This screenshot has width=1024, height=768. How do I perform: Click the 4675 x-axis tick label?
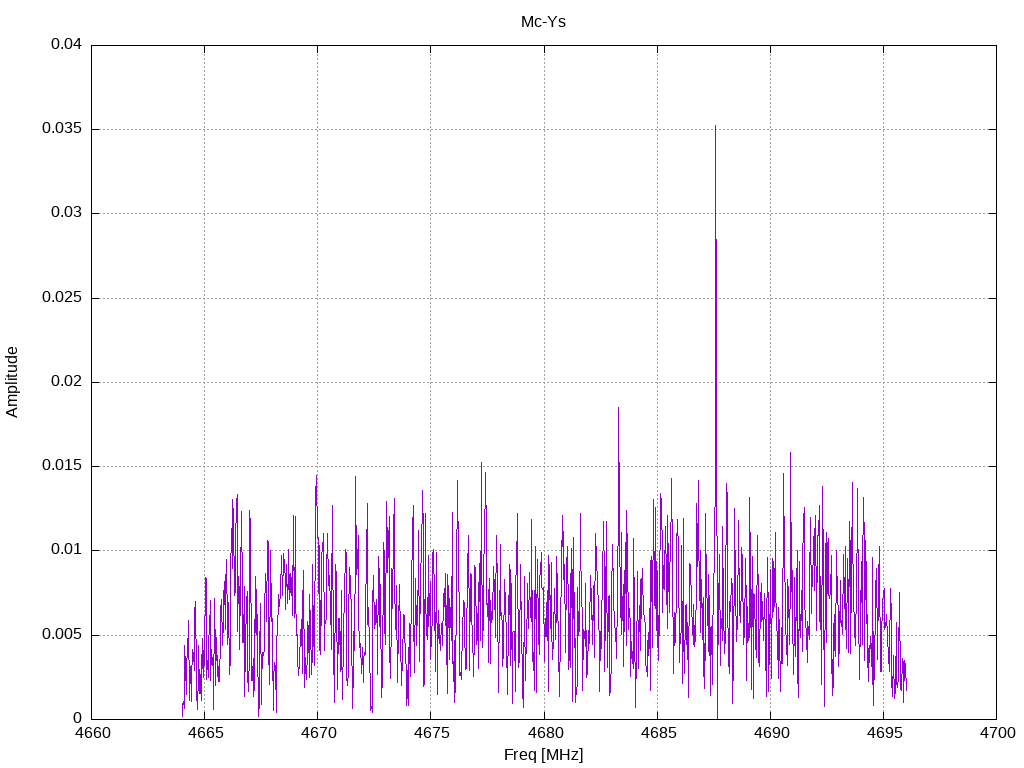(x=432, y=733)
